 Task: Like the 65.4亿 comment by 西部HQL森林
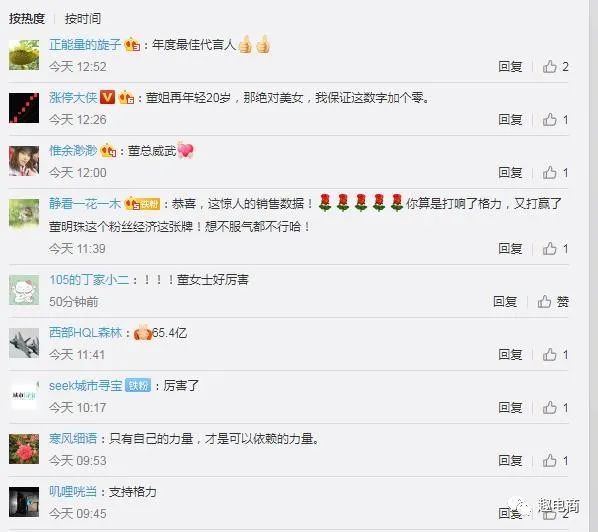click(x=555, y=355)
